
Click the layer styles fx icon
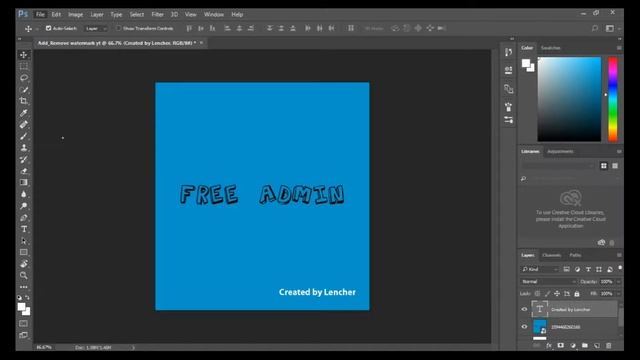[x=549, y=345]
